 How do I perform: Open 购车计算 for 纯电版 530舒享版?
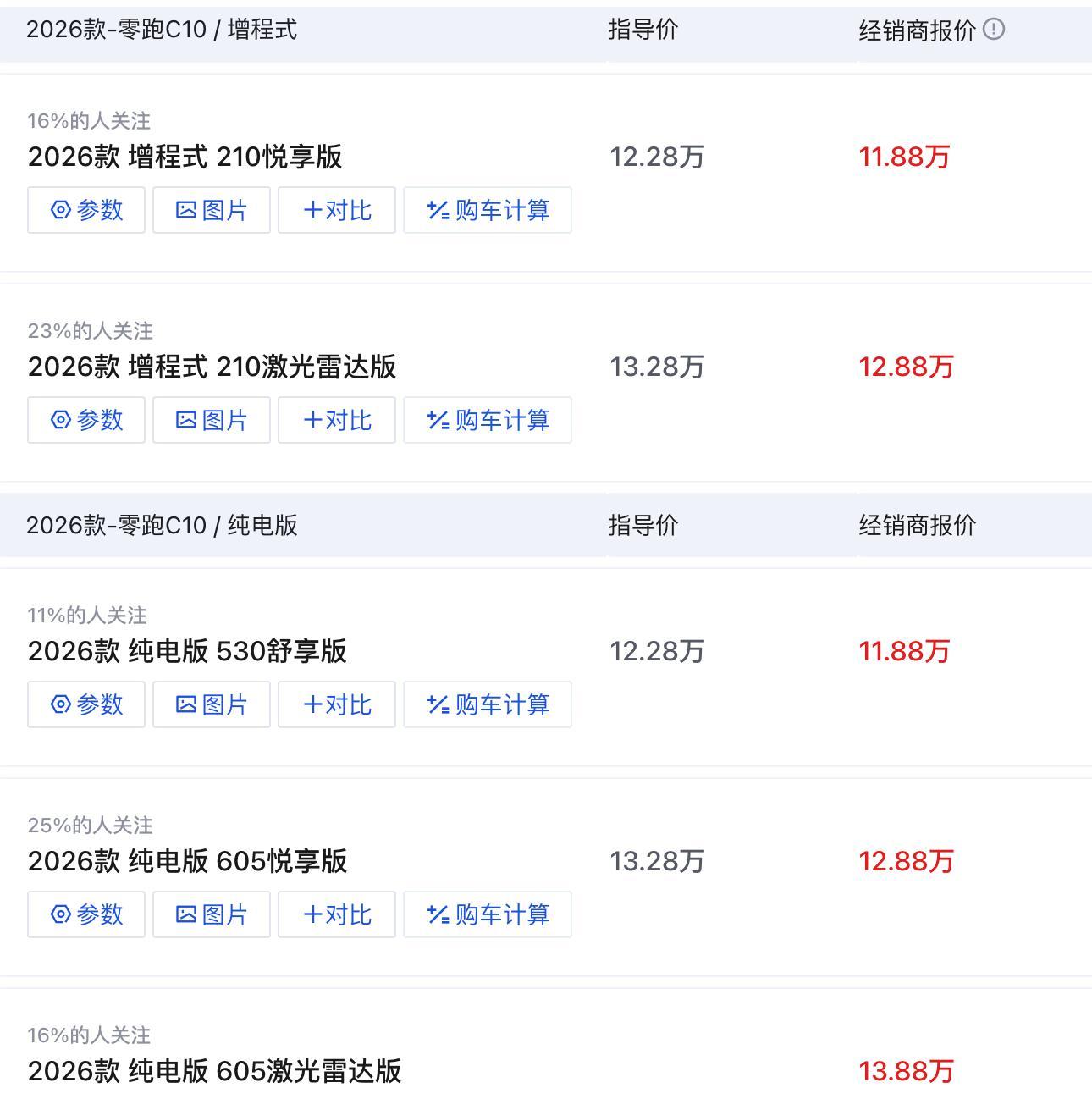coord(488,704)
